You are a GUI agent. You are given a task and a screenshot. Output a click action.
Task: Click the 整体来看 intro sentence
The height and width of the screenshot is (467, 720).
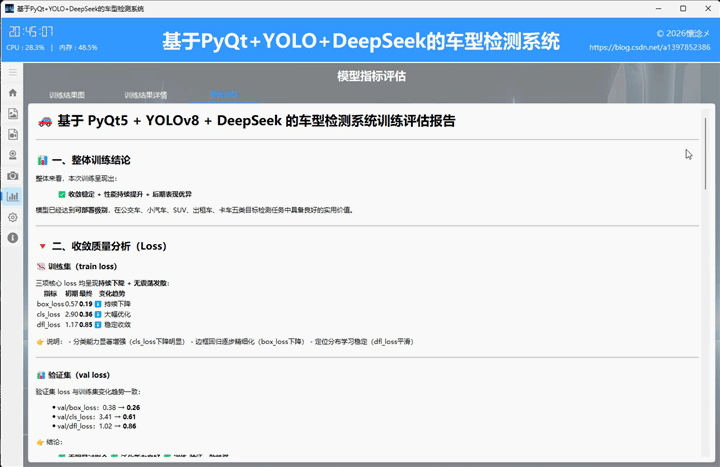(77, 179)
